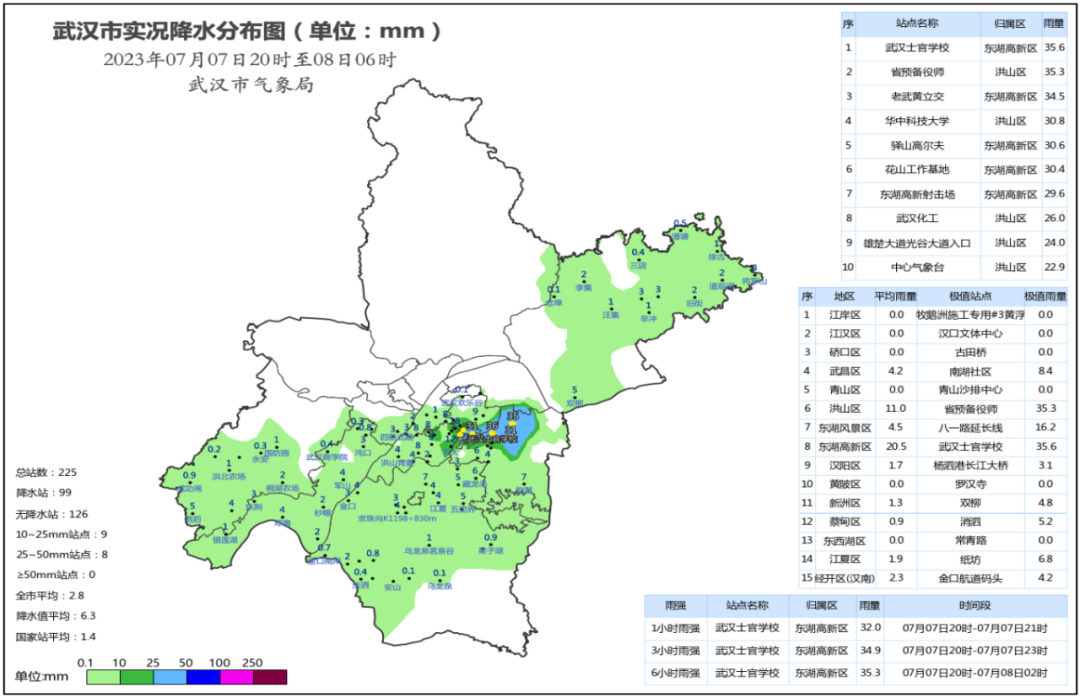Click the light blue 25–50 legend swatch
Image resolution: width=1080 pixels, height=698 pixels.
169,676
